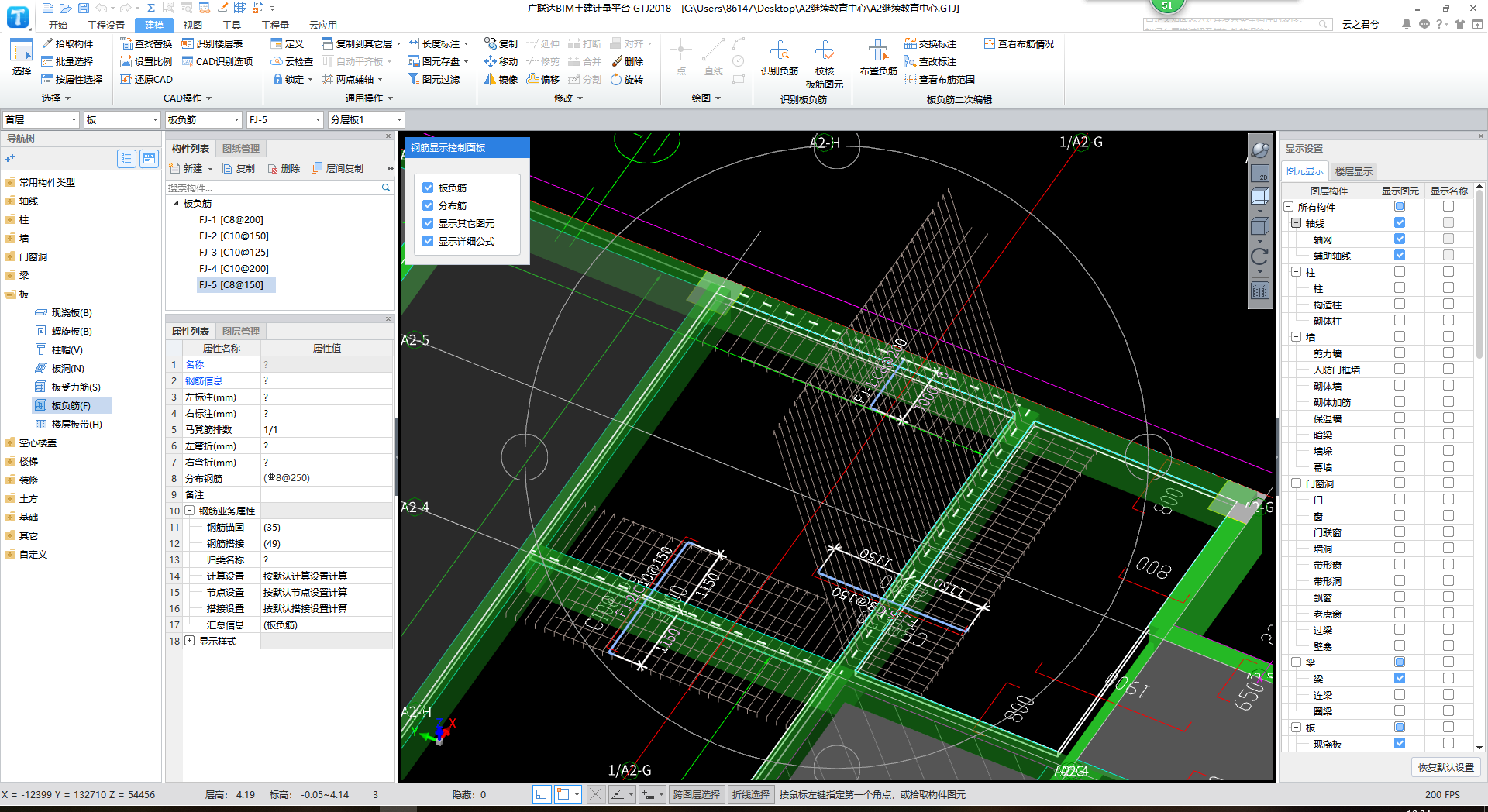Click 布置负筋 place negative rebar
This screenshot has width=1488, height=812.
(878, 57)
